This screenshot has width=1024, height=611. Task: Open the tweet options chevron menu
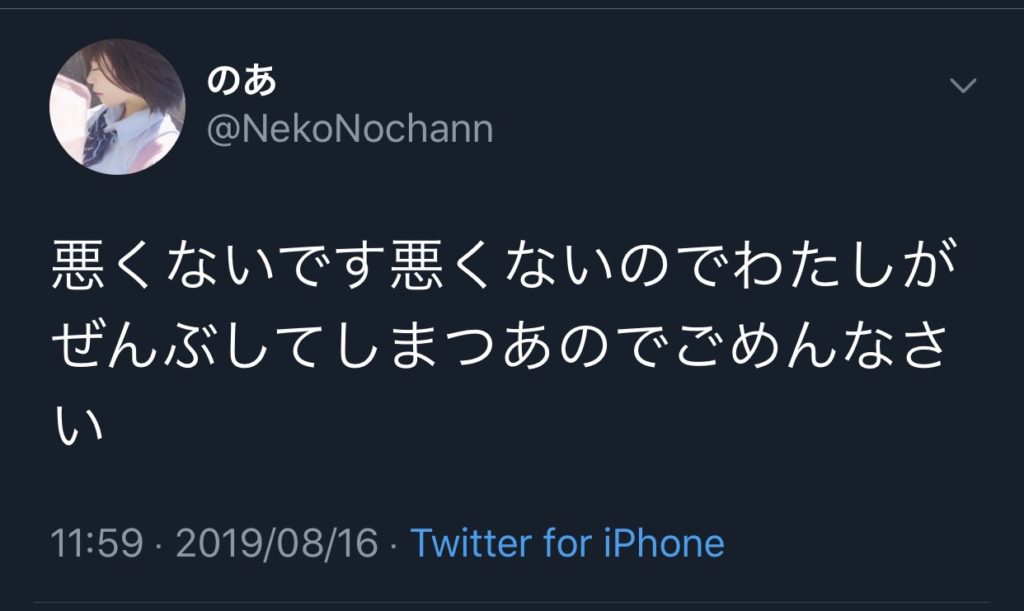(963, 85)
